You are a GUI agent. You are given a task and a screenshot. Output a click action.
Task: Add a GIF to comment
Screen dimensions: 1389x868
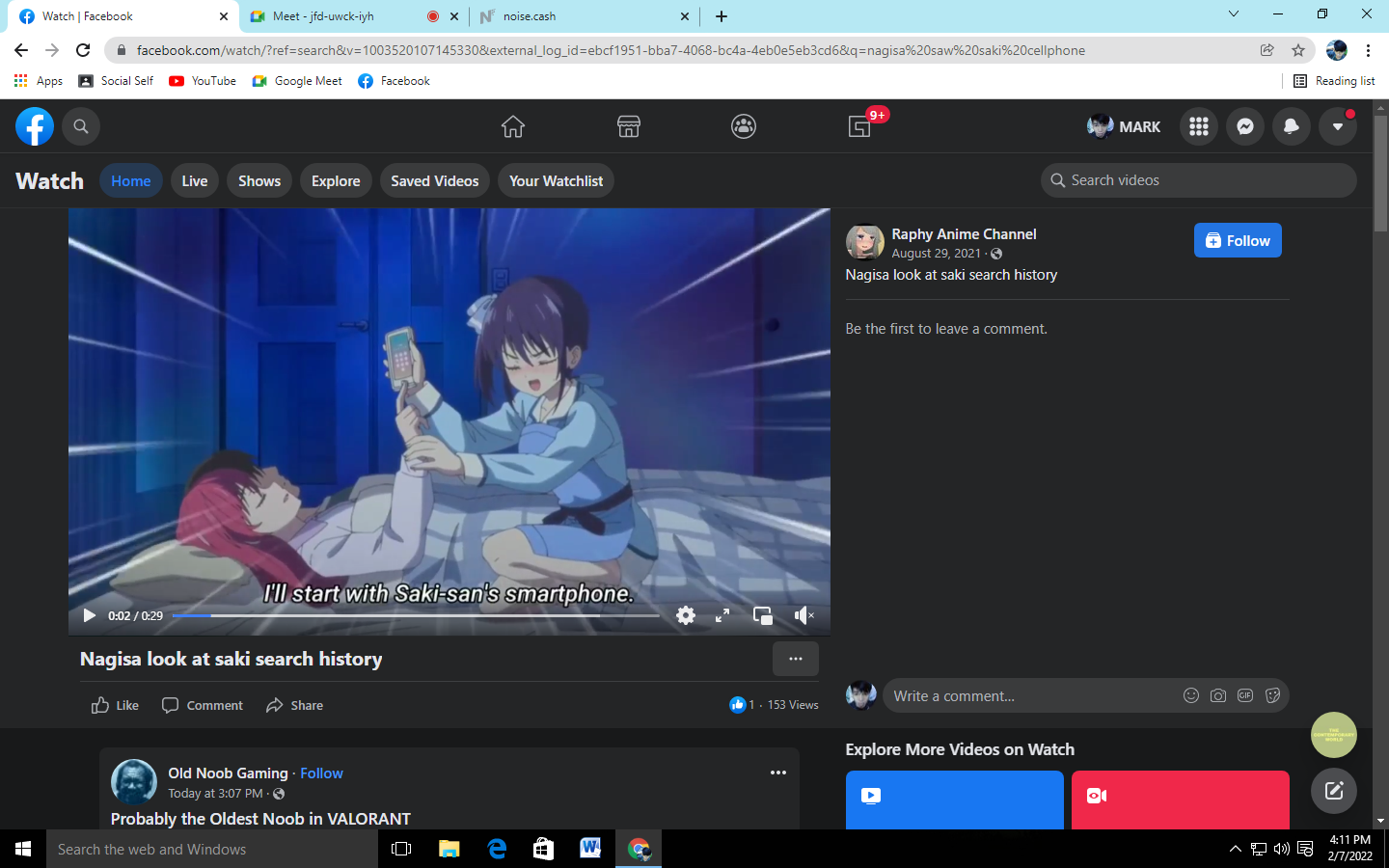[x=1245, y=696]
